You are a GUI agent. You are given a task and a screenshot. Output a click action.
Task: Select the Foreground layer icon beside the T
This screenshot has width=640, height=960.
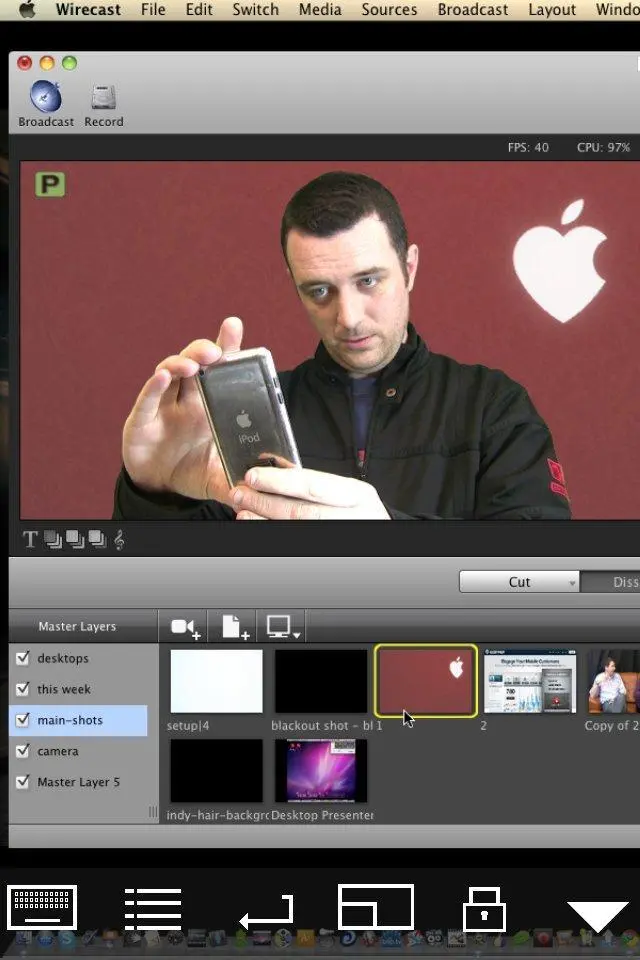pyautogui.click(x=53, y=539)
